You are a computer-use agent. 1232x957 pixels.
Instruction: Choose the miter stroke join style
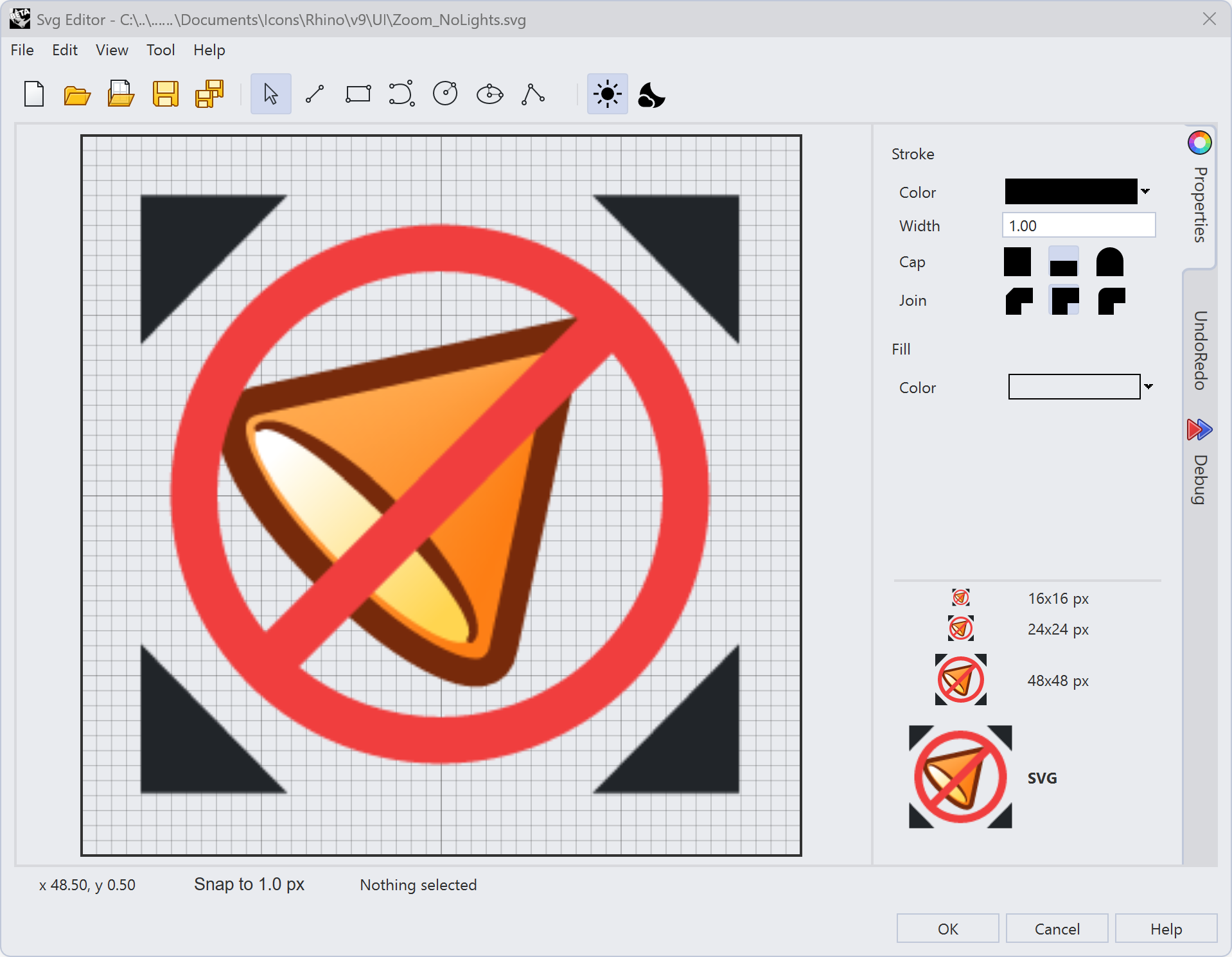[x=1064, y=300]
